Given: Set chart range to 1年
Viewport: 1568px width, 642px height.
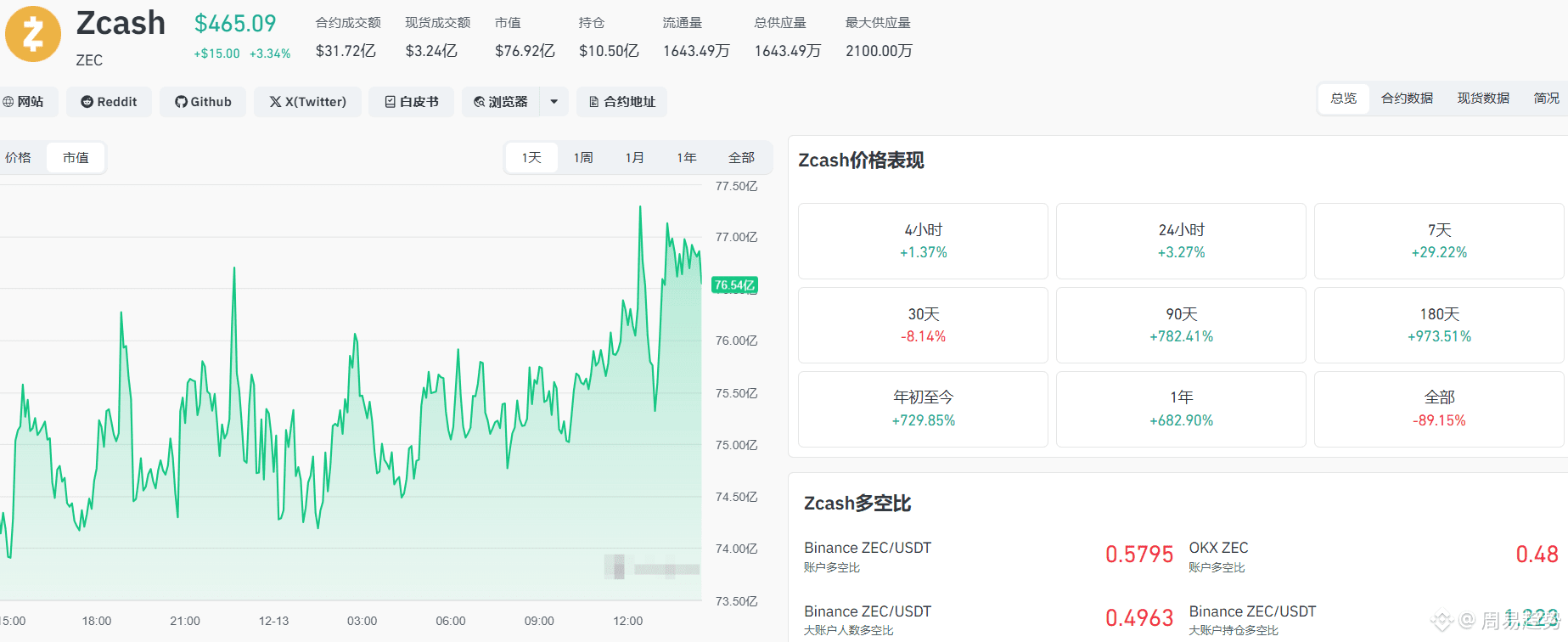Looking at the screenshot, I should pos(687,158).
